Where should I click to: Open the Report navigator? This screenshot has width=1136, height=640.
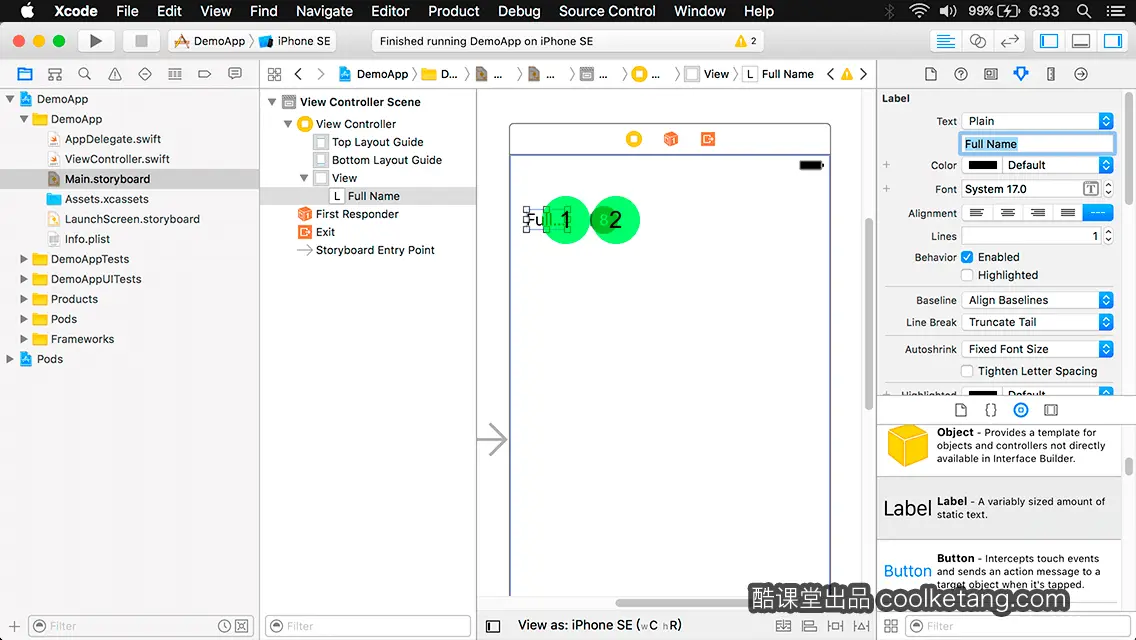(235, 74)
